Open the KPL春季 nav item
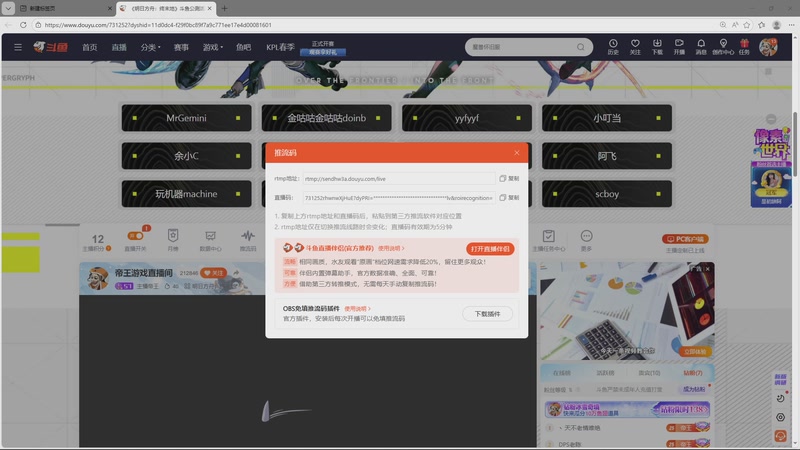Image resolution: width=800 pixels, height=450 pixels. [280, 47]
